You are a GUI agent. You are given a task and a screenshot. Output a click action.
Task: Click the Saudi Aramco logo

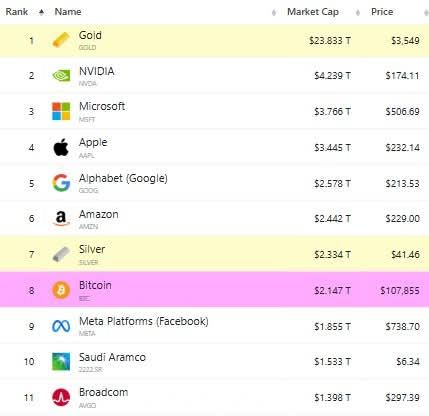[61, 362]
